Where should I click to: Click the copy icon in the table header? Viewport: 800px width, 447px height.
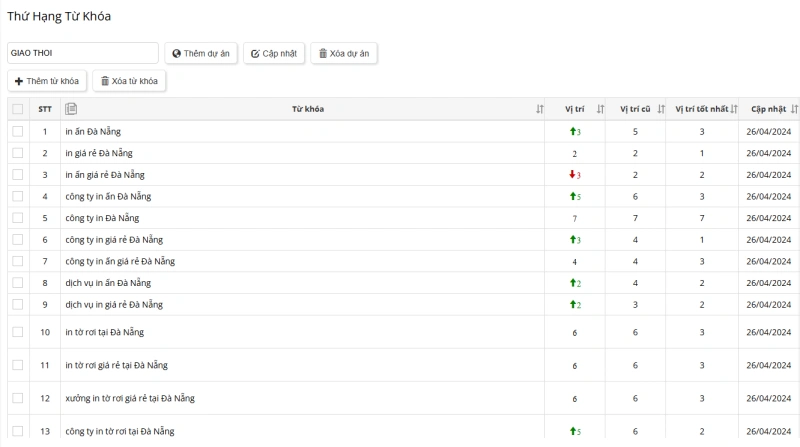[x=71, y=109]
